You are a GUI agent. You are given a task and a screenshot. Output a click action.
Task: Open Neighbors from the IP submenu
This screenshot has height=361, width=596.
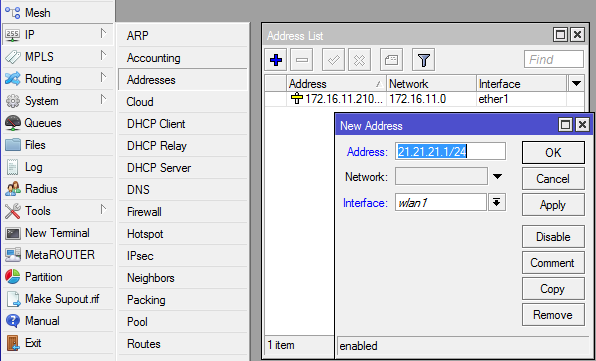coord(183,278)
